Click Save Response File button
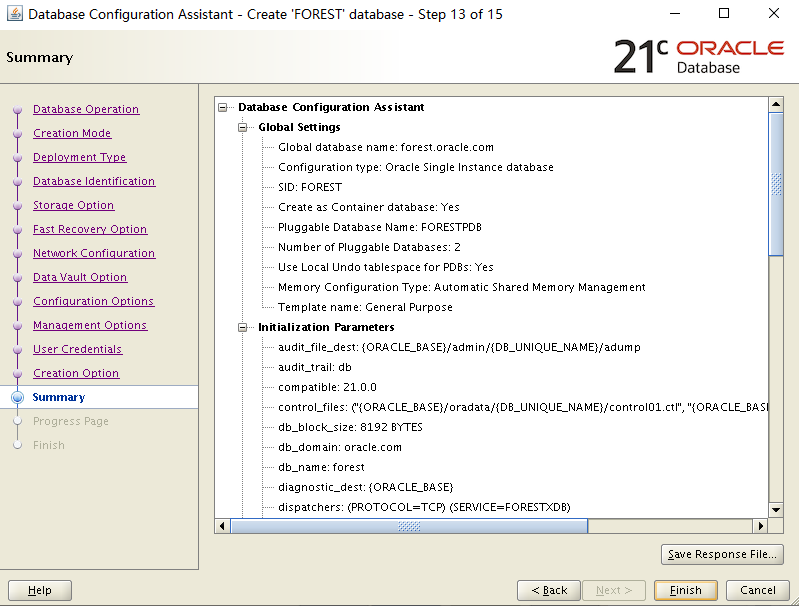The image size is (799, 606). click(722, 555)
